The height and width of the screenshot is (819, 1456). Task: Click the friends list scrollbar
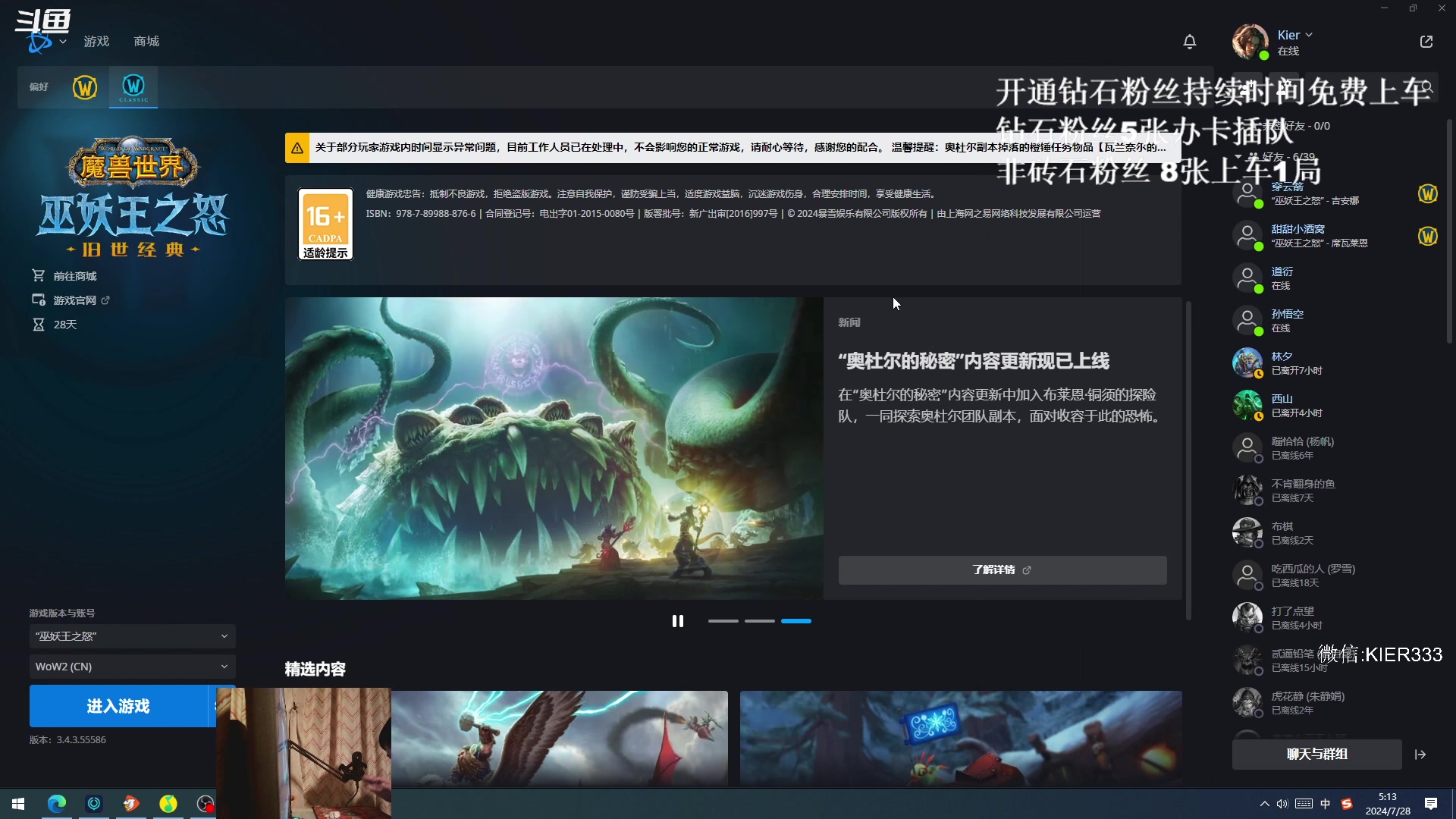tap(1449, 231)
